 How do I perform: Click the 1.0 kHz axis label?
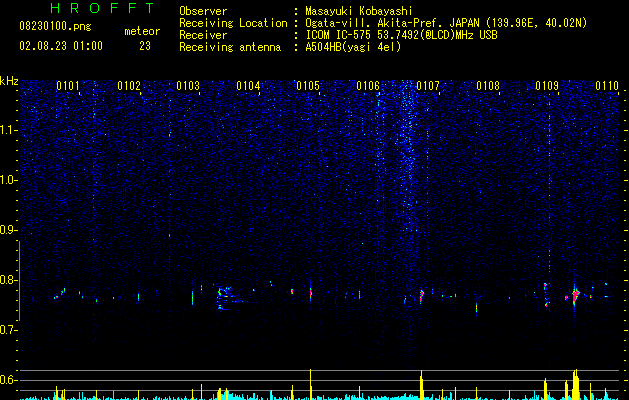[x=9, y=180]
